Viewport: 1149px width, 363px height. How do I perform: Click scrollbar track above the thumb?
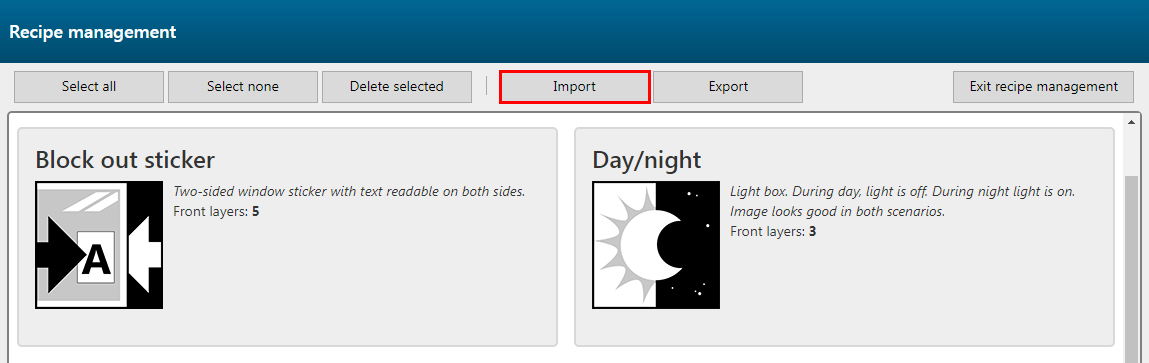(x=1131, y=151)
